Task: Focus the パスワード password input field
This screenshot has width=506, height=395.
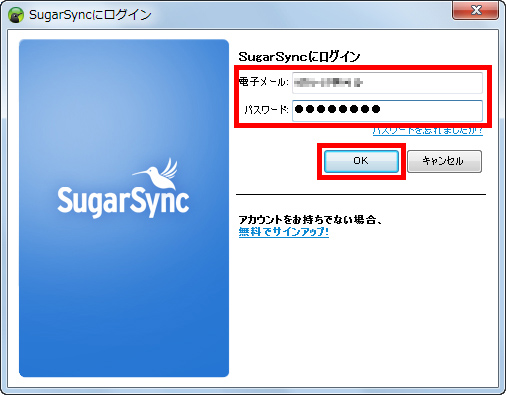Action: [x=387, y=111]
